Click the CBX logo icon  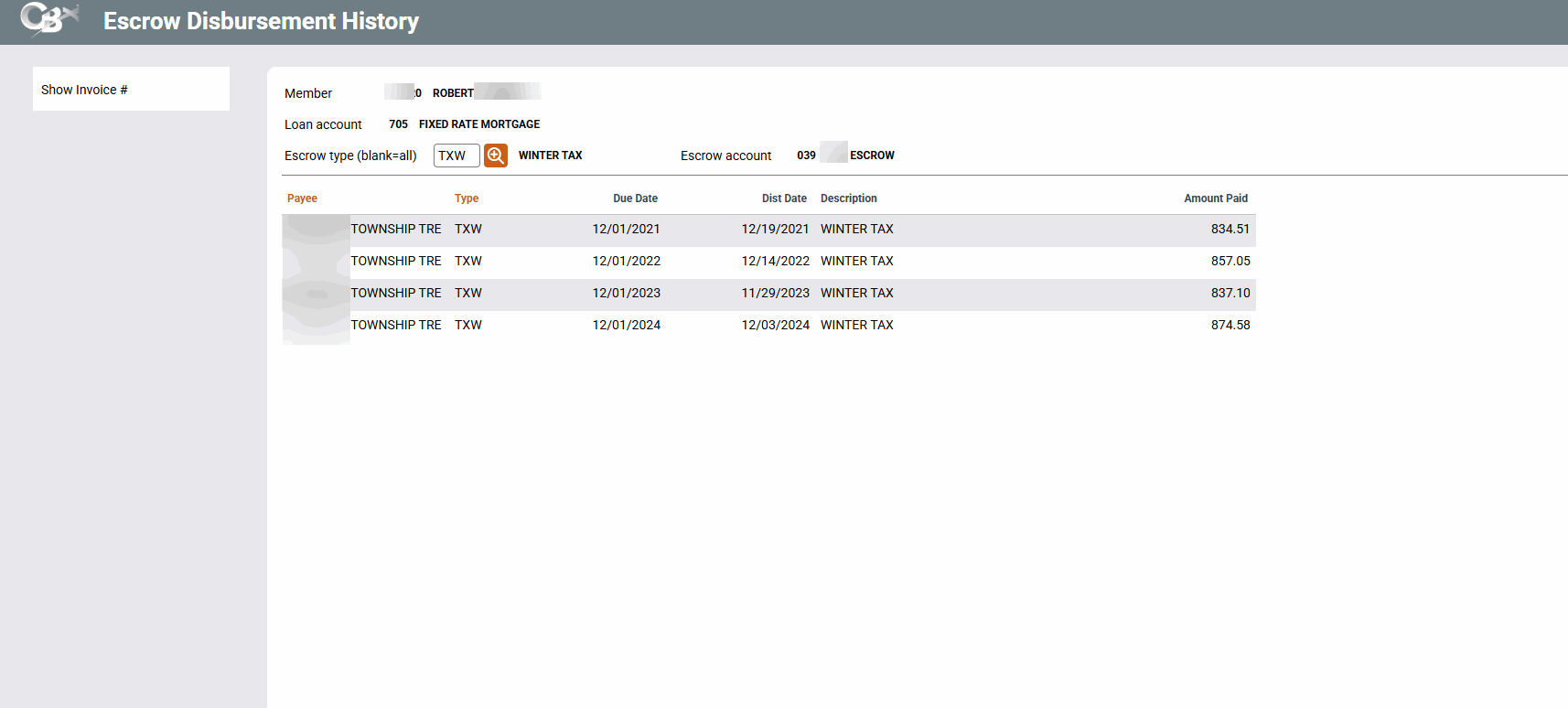[48, 19]
